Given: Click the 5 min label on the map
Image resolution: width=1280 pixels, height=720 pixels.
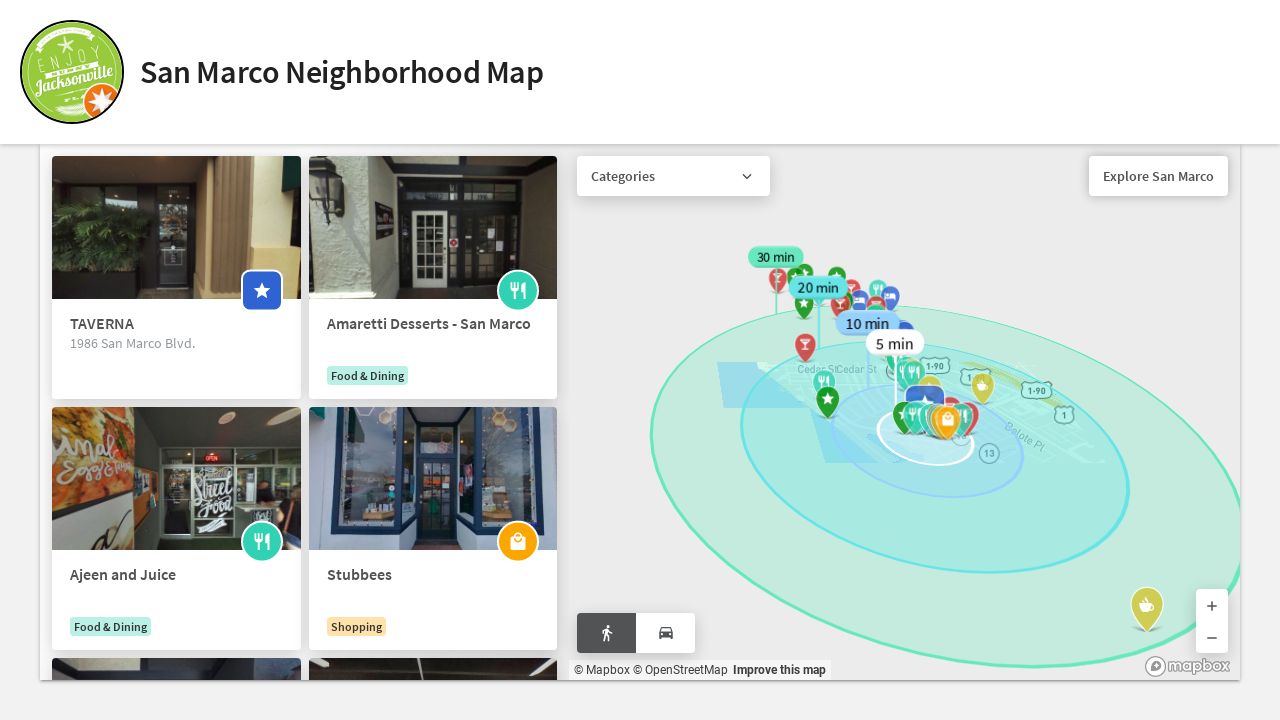Looking at the screenshot, I should [894, 344].
